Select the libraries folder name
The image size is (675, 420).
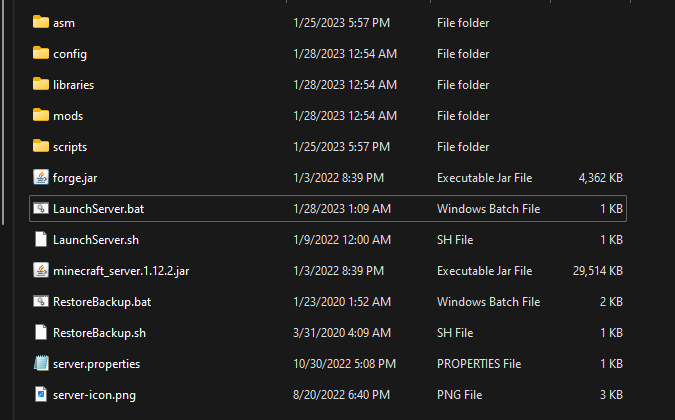[73, 85]
